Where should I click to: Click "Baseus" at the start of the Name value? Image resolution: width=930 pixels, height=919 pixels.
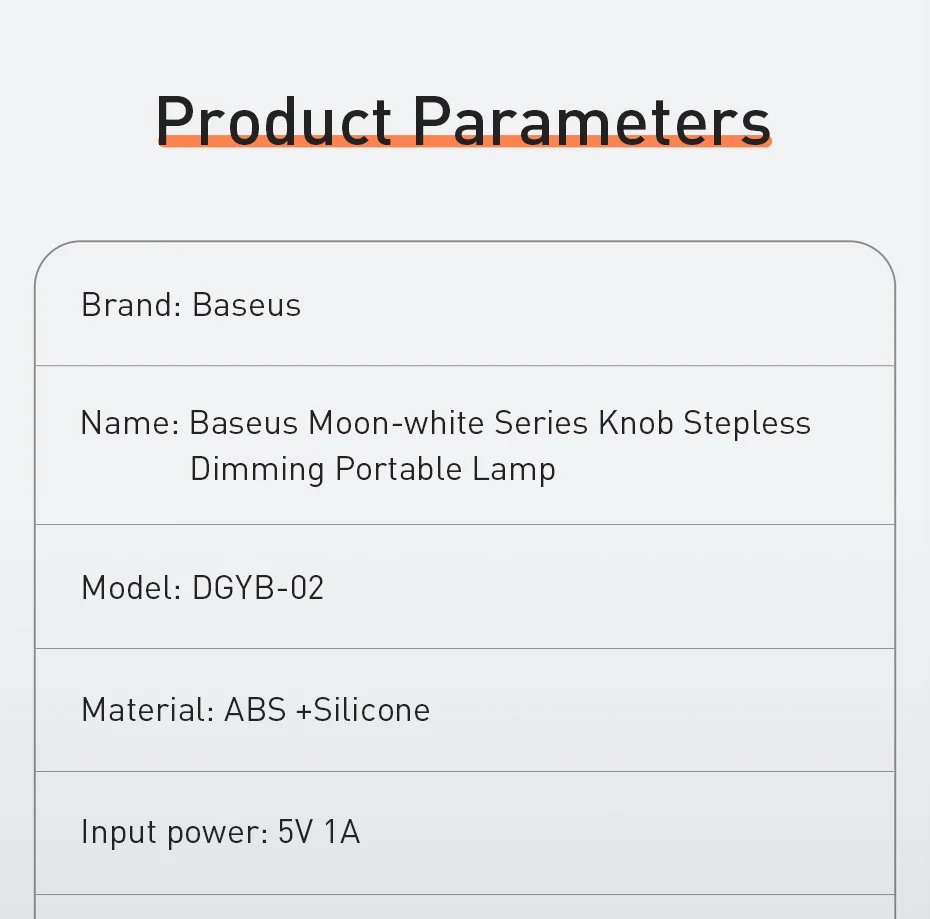[x=243, y=423]
